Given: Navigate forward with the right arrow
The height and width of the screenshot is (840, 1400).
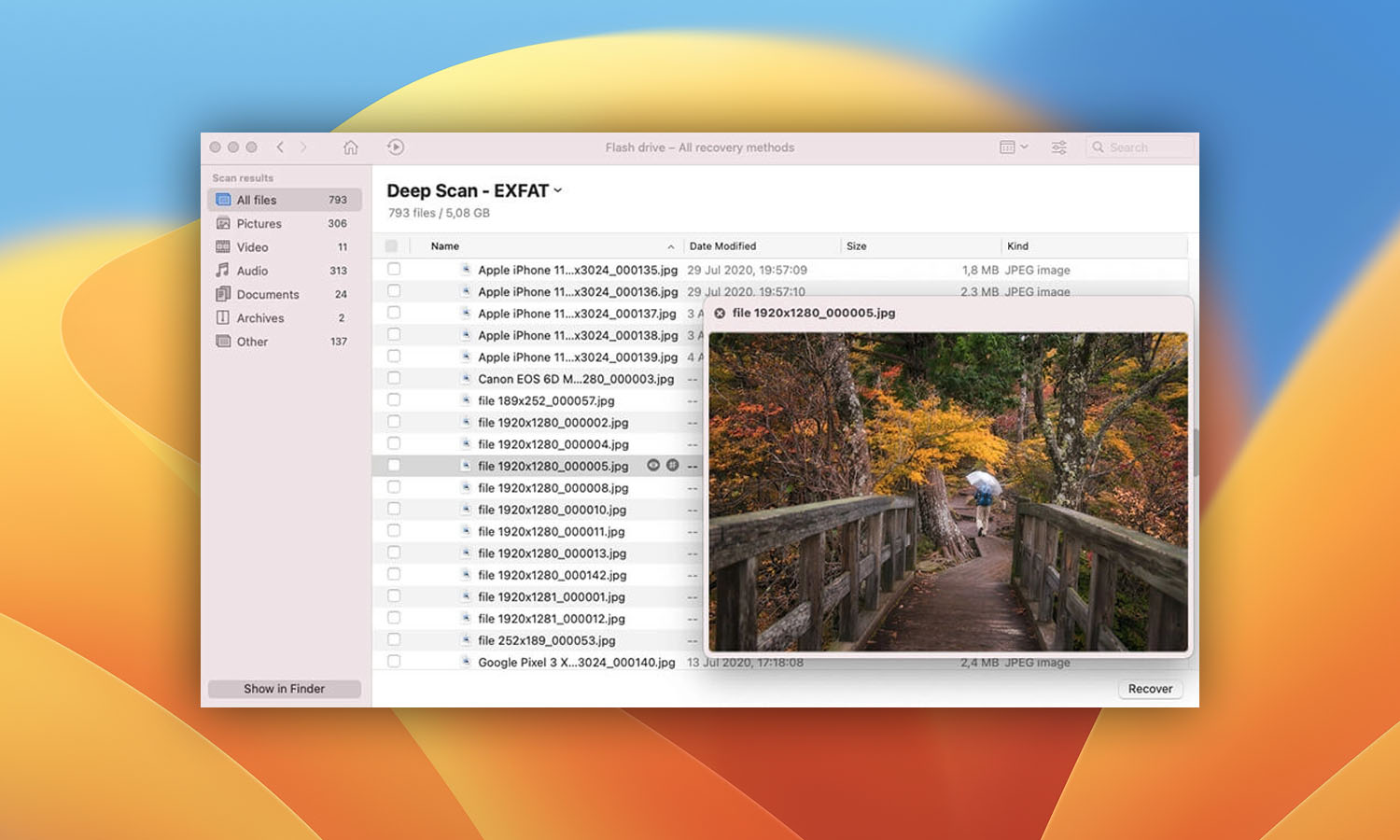Looking at the screenshot, I should [x=303, y=147].
